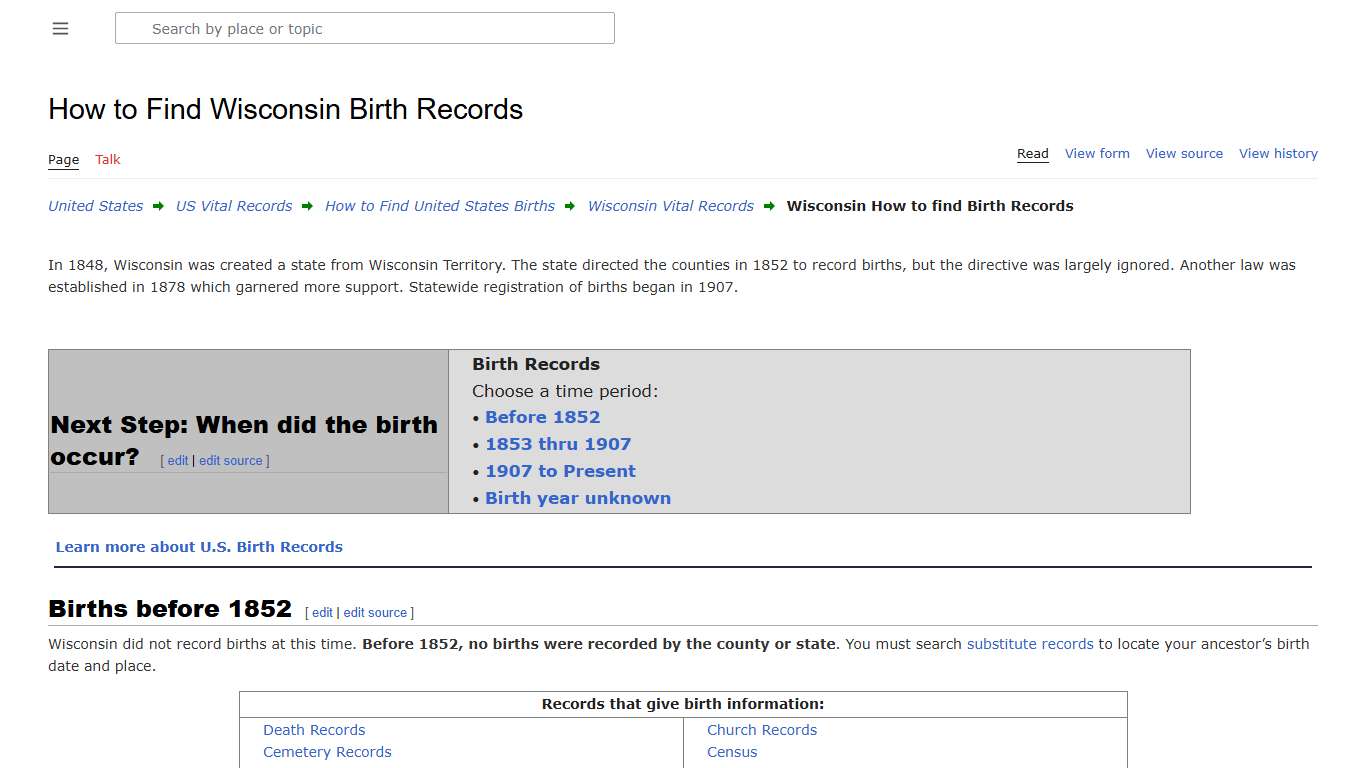
Task: Open Wisconsin Vital Records breadcrumb link
Action: [x=670, y=206]
